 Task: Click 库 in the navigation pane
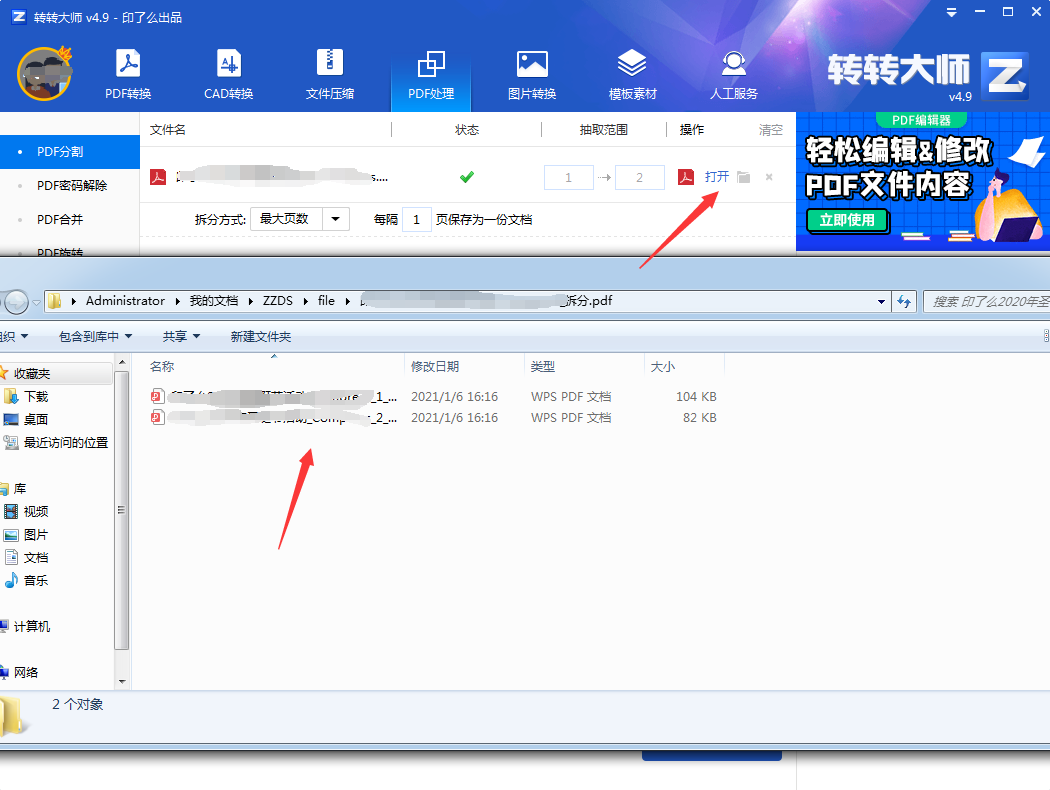tap(19, 489)
